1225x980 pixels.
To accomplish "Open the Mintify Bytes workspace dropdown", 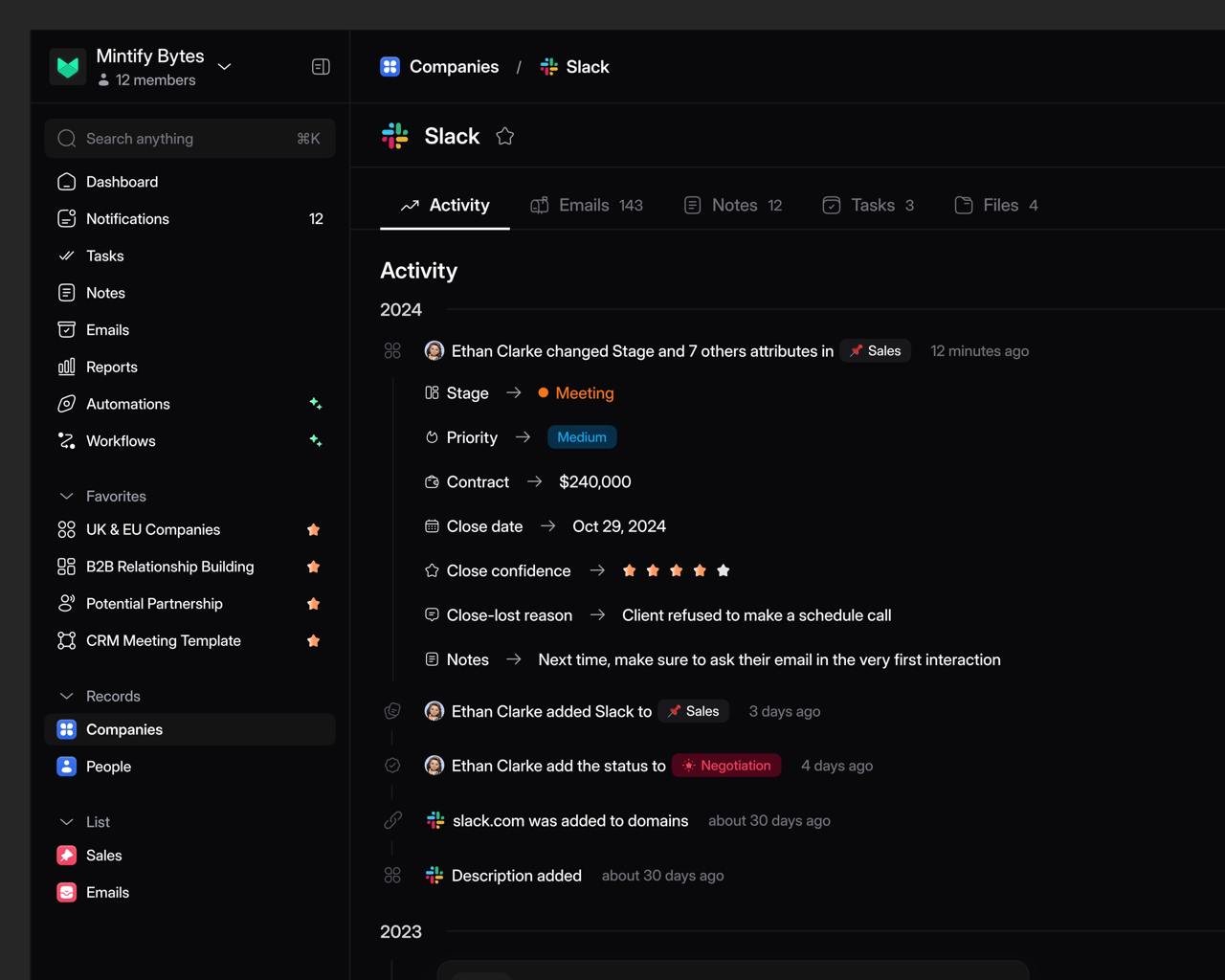I will pyautogui.click(x=225, y=67).
